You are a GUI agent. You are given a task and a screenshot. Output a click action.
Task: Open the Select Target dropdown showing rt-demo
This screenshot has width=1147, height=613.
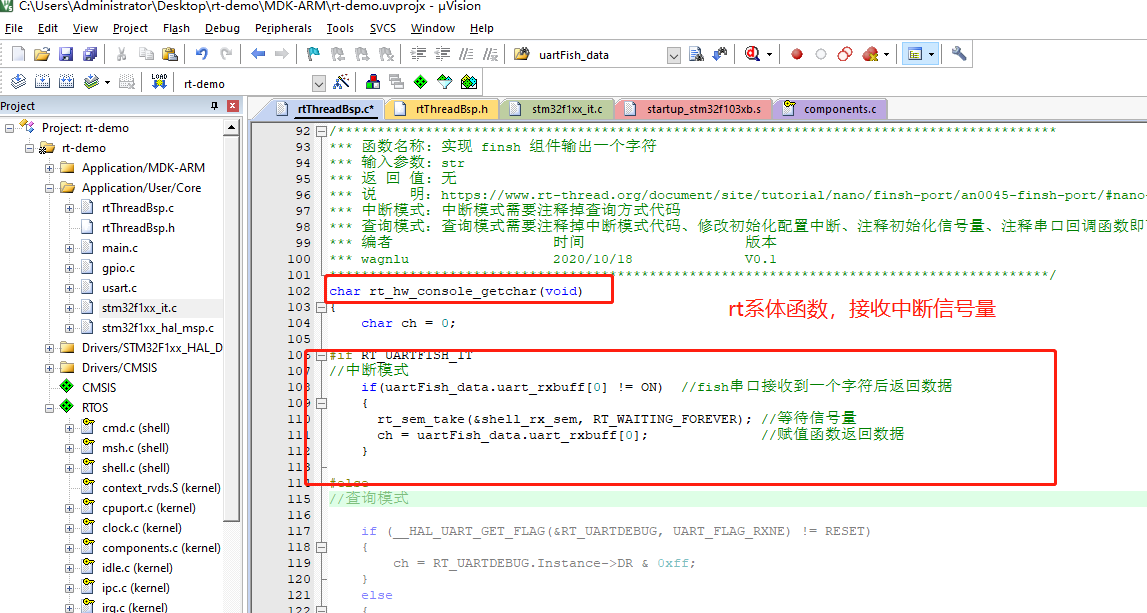click(318, 81)
